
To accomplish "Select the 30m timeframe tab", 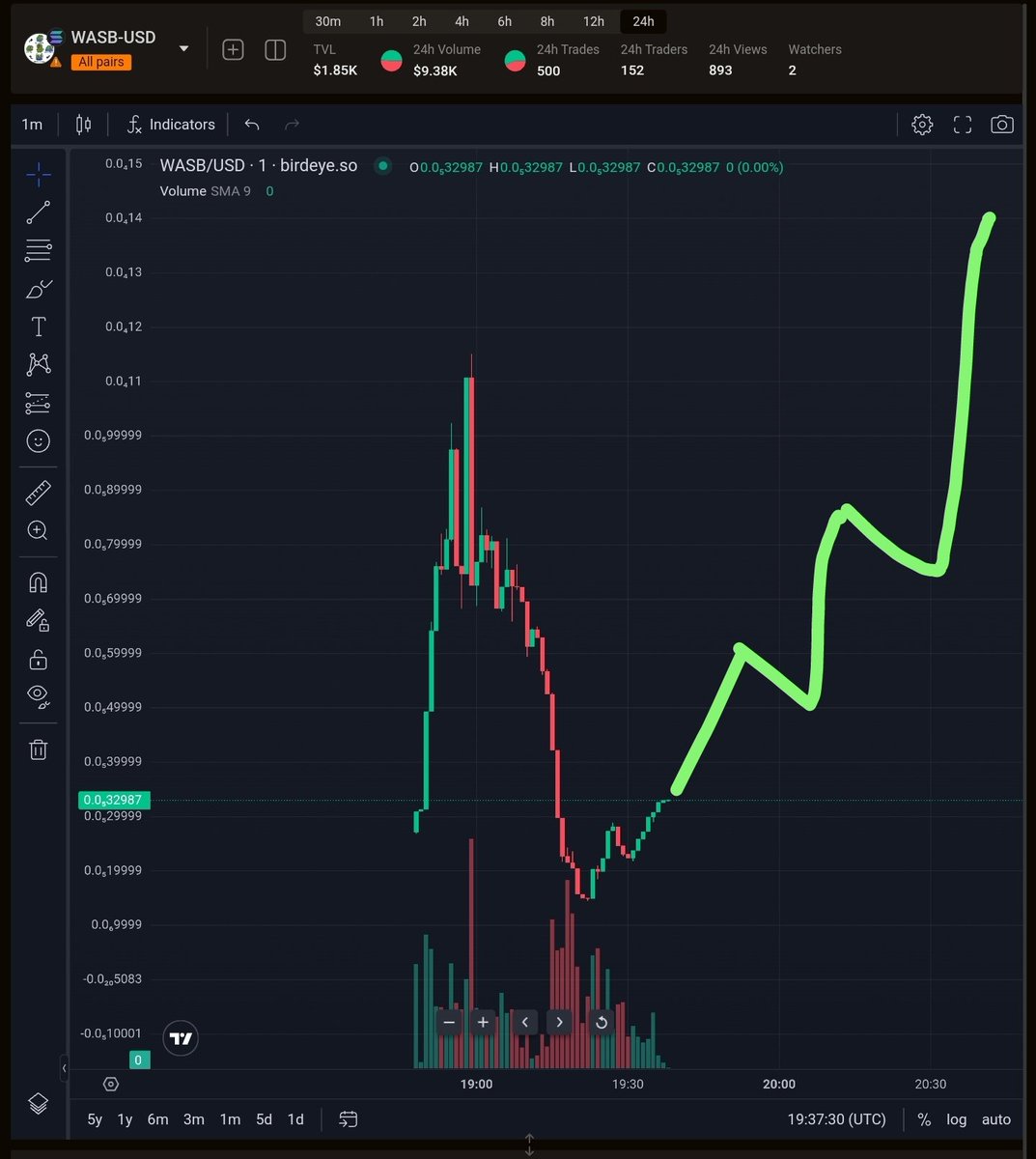I will point(328,21).
